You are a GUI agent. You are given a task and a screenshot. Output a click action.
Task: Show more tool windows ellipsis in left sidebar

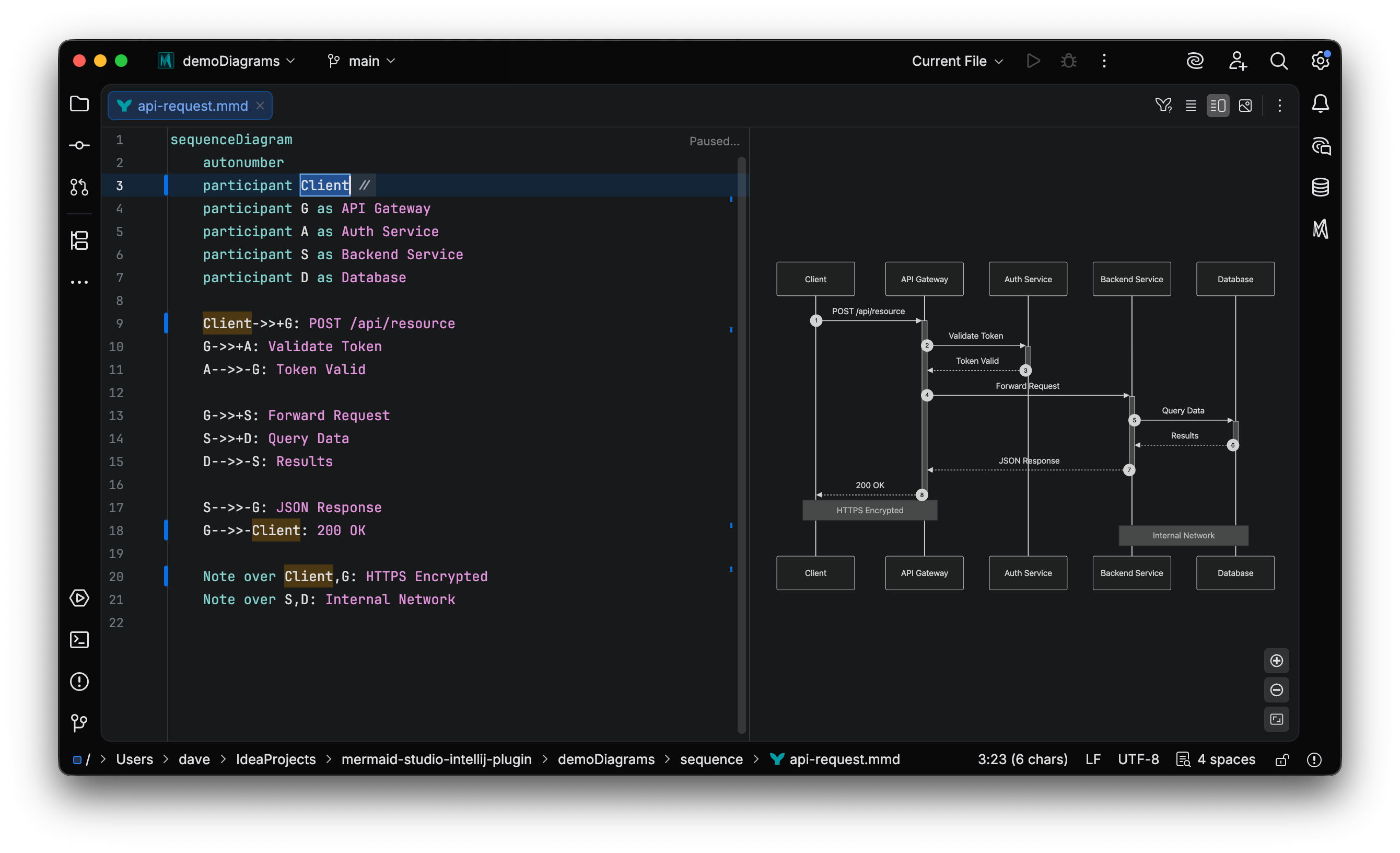(x=79, y=282)
